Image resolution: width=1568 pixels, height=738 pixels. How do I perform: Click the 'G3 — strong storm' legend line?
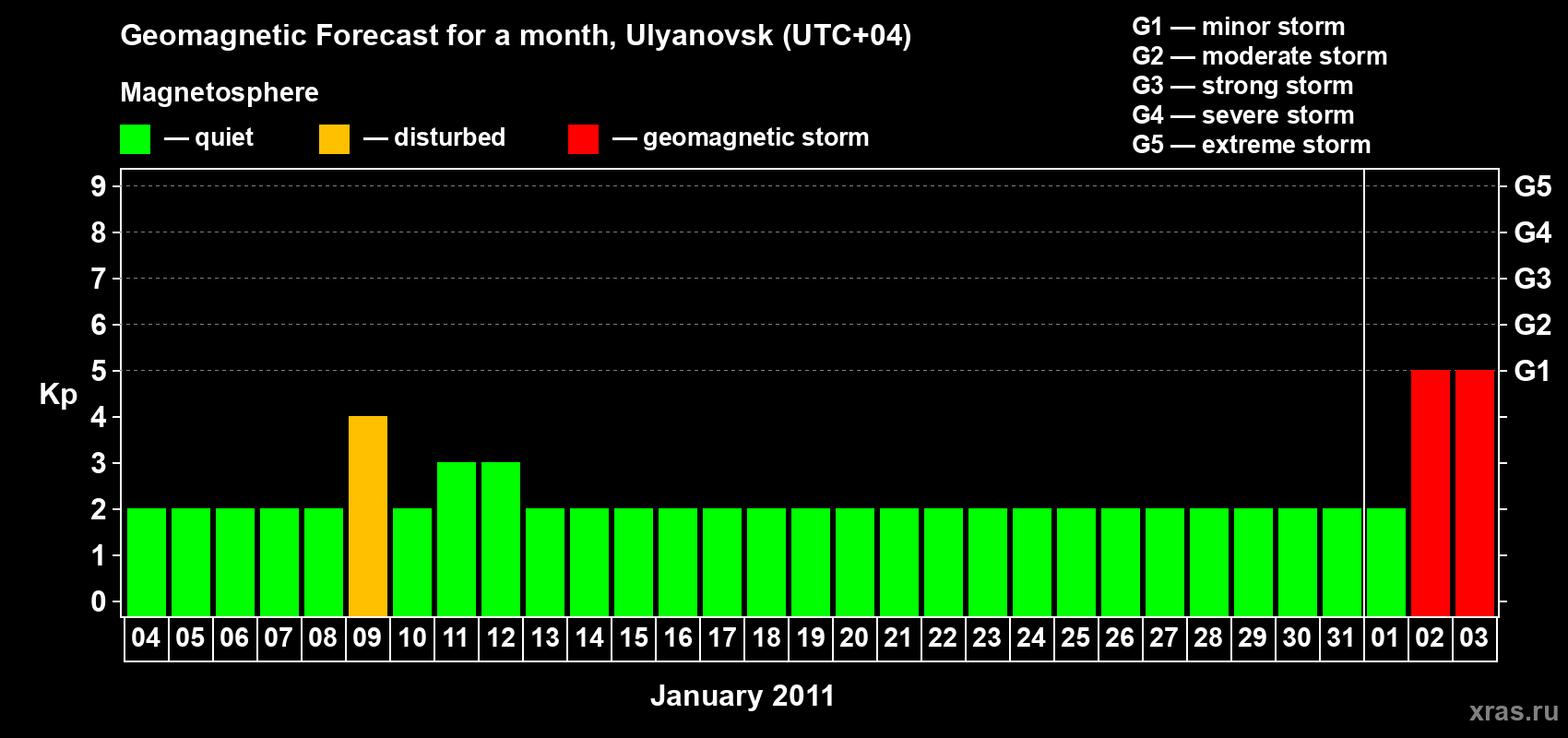(x=1242, y=86)
